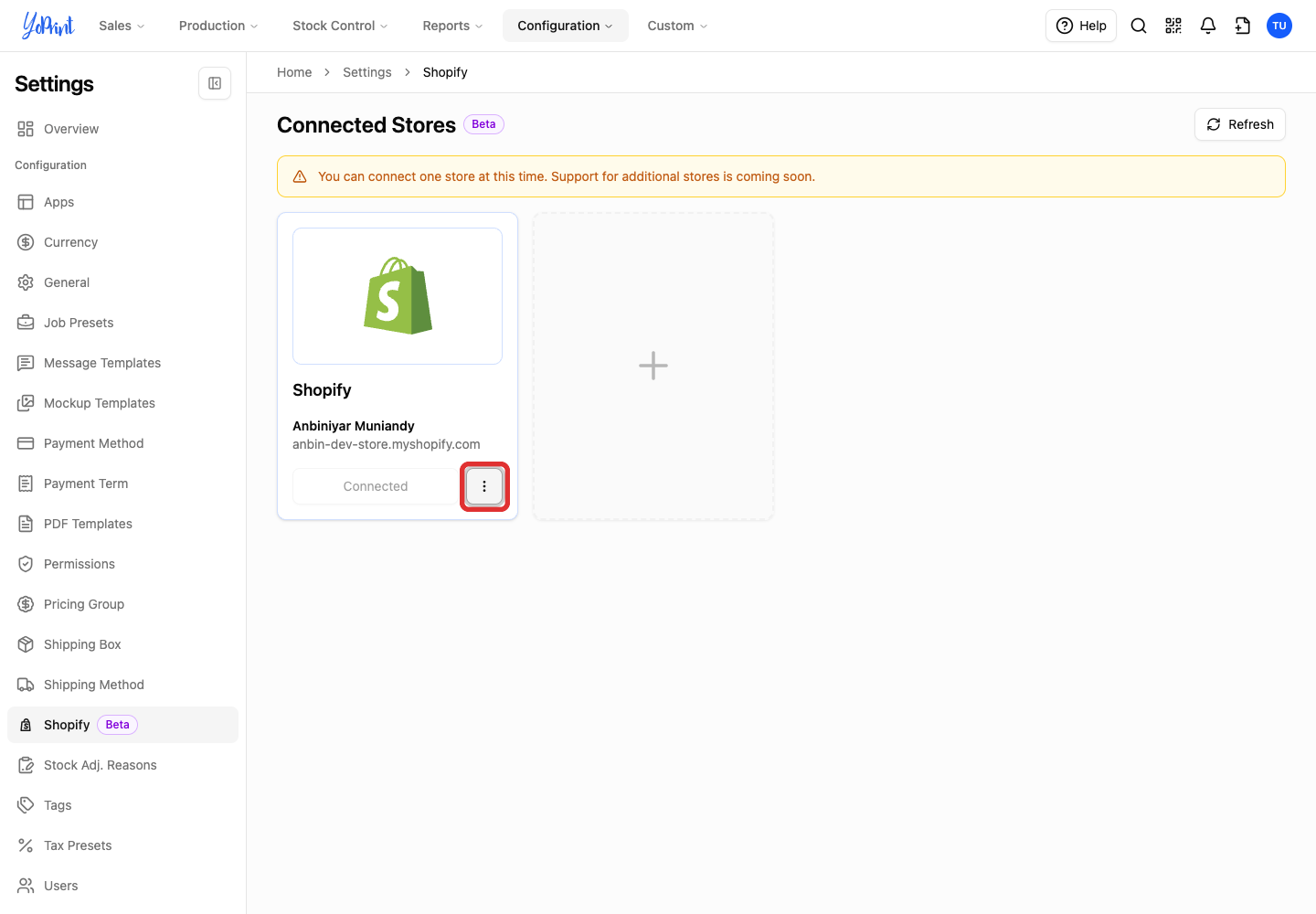Click the Message Templates icon
Screen dimensions: 1316x914
coord(26,363)
